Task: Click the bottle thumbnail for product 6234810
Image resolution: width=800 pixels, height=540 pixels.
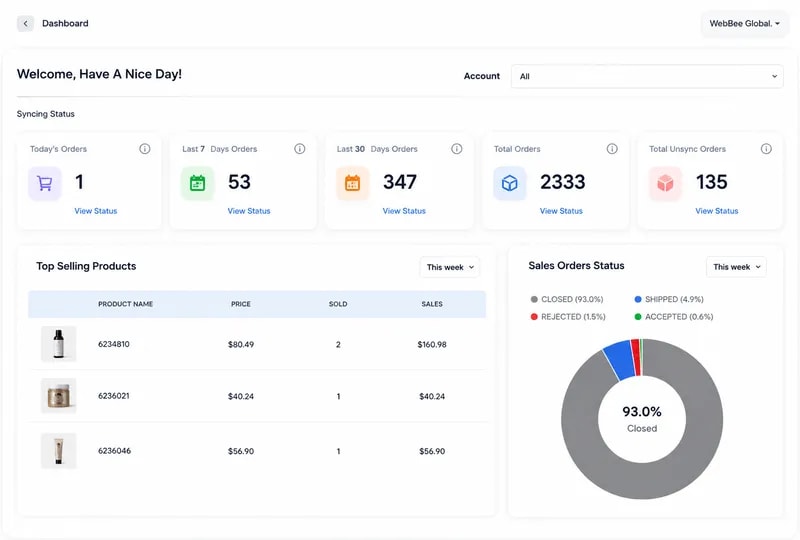Action: [59, 344]
